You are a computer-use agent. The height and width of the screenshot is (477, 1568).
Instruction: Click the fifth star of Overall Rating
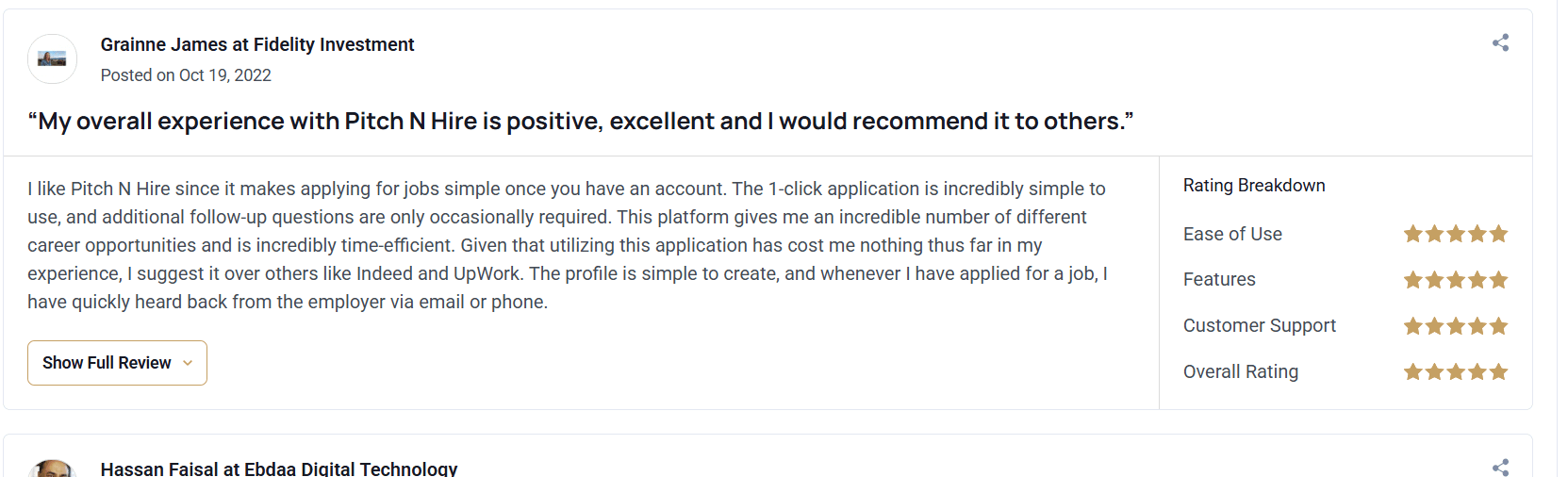[1498, 372]
